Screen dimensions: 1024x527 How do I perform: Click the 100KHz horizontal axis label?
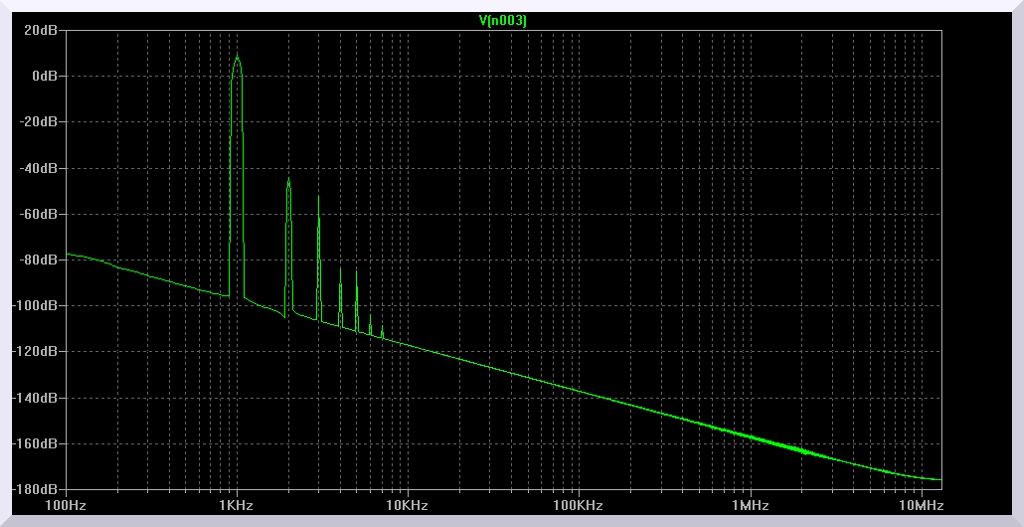pos(579,505)
